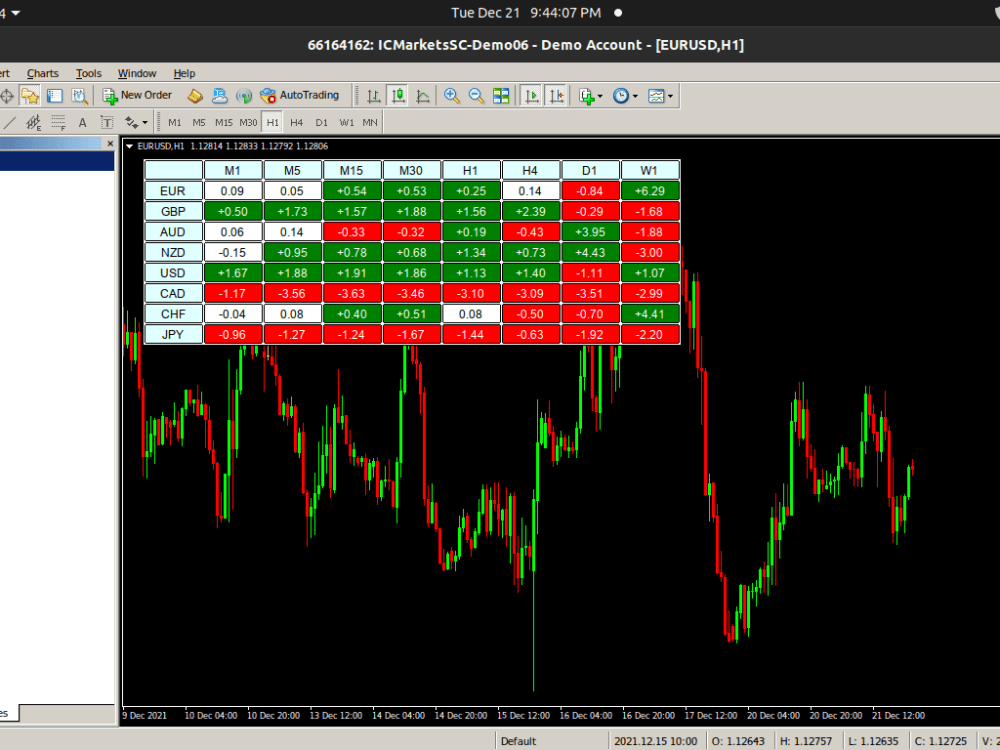Screen dimensions: 1000x750
Task: Switch chart to M15 timeframe
Action: [224, 122]
